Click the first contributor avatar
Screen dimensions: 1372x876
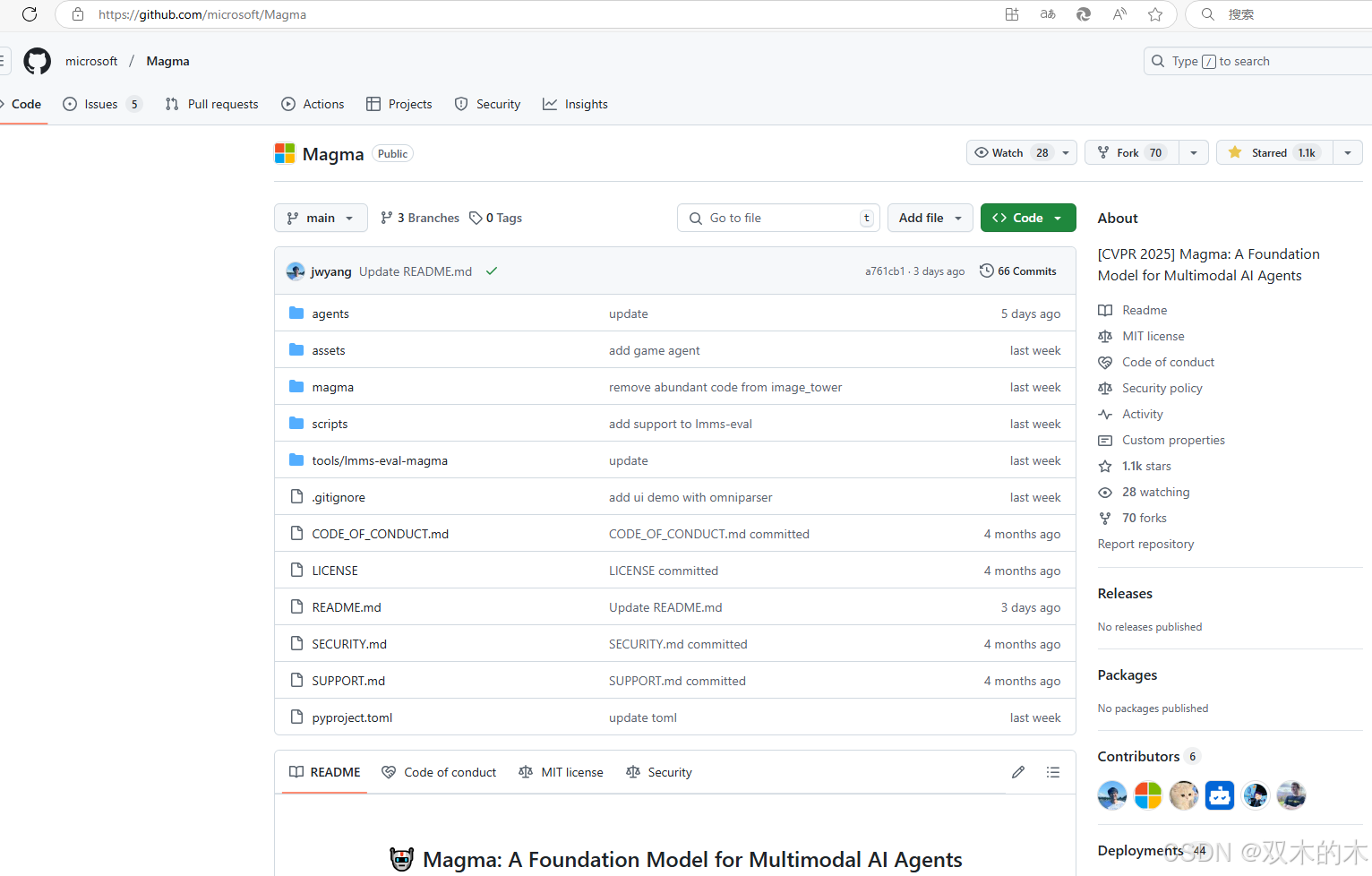tap(1112, 795)
